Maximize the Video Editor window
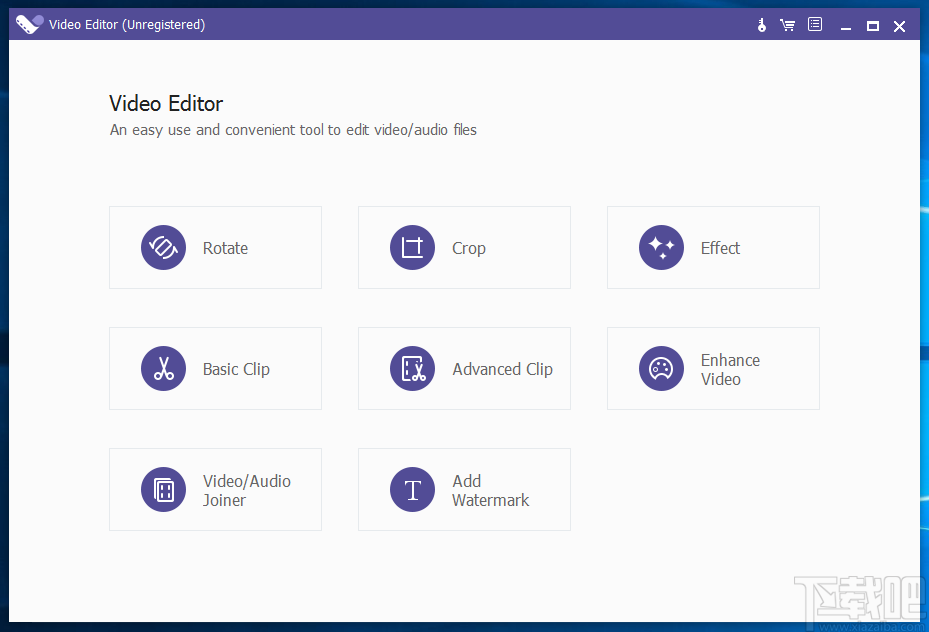929x632 pixels. (x=873, y=26)
